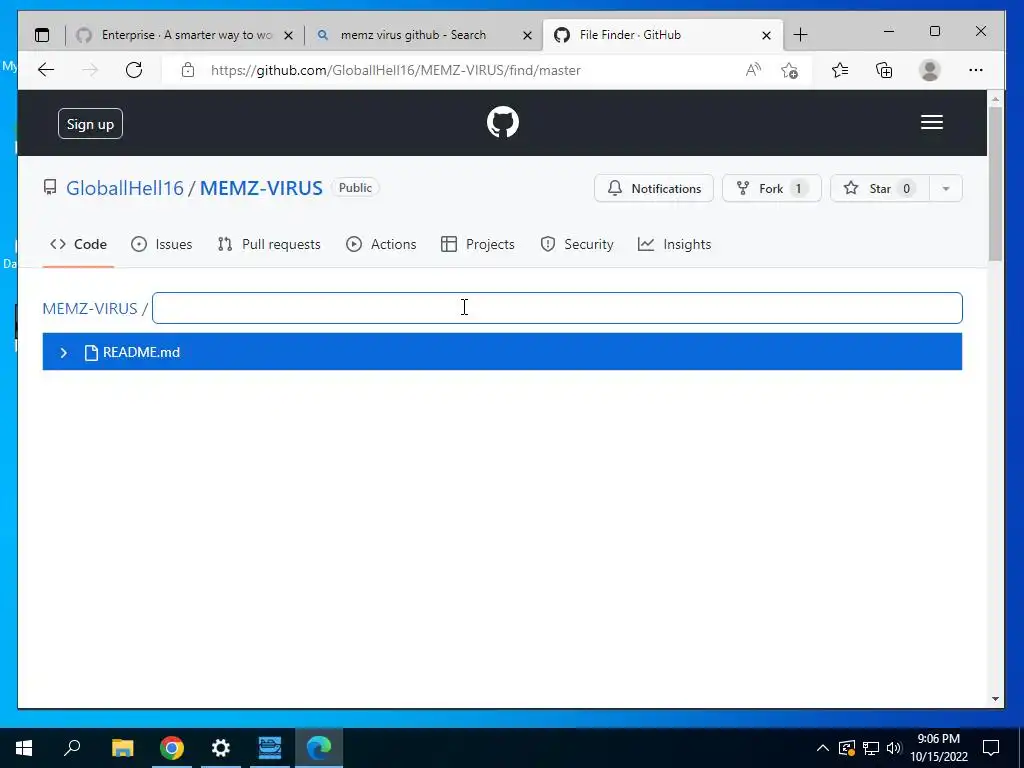Activate the Read aloud icon in address bar
Screen dimensions: 1024x768
coord(753,70)
